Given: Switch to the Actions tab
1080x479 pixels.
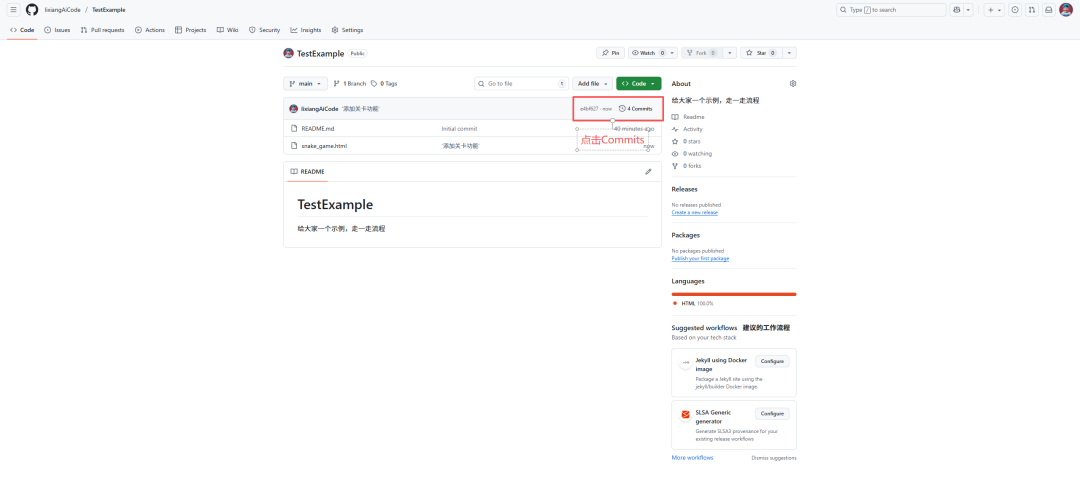Looking at the screenshot, I should 150,30.
